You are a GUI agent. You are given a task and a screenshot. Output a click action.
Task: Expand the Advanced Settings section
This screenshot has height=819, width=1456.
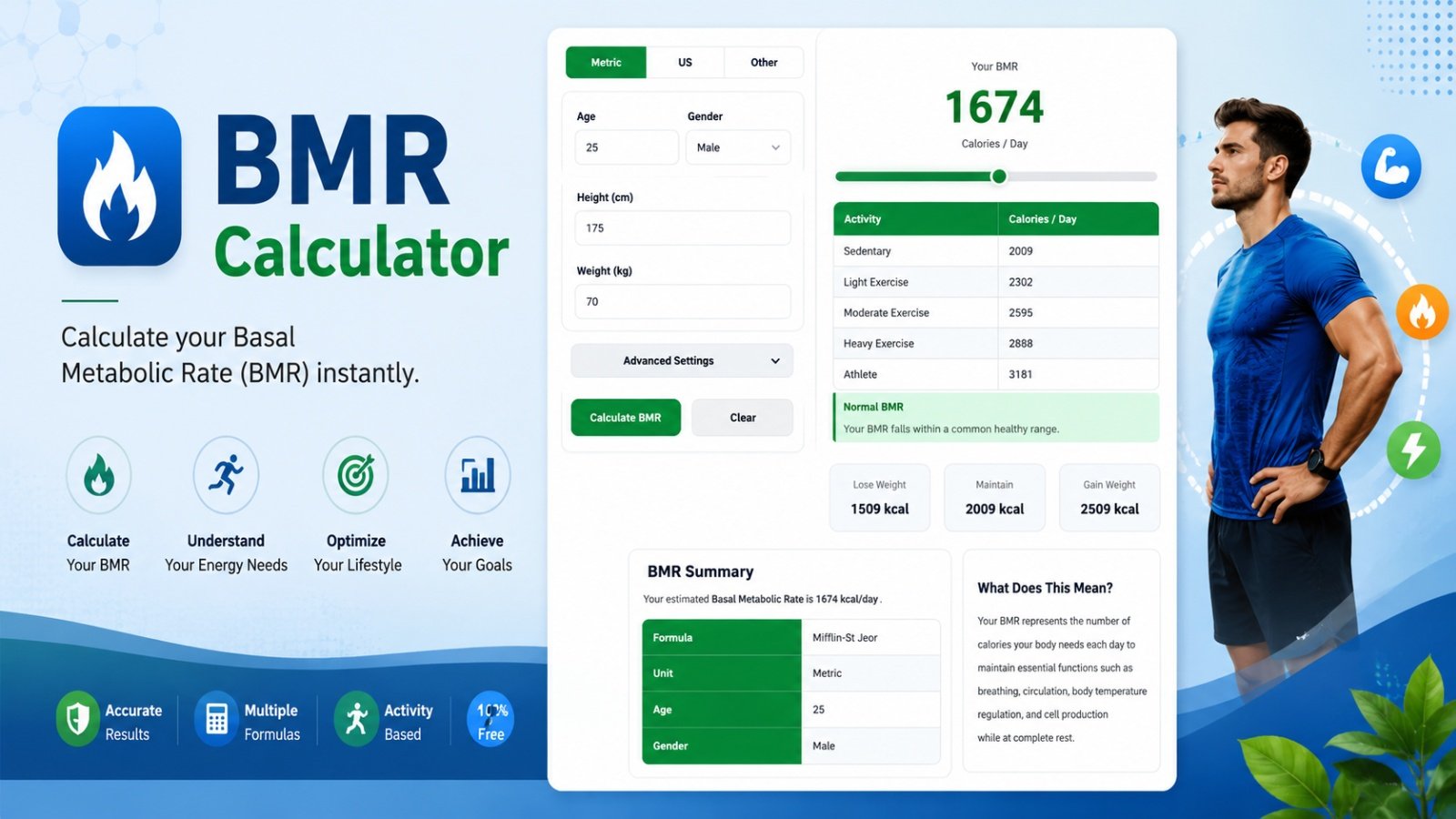pos(682,361)
